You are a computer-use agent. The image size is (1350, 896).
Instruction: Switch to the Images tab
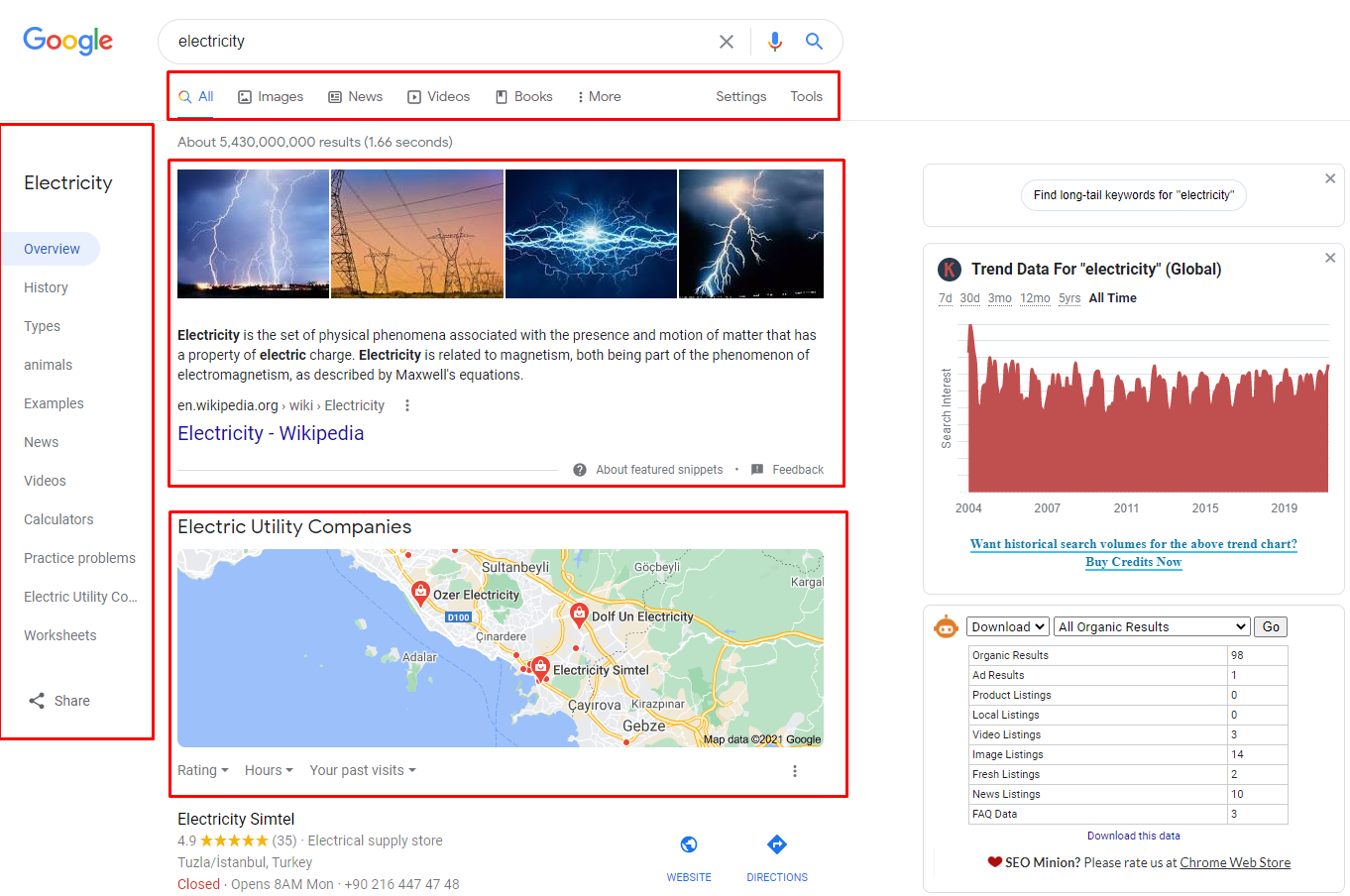pyautogui.click(x=271, y=96)
